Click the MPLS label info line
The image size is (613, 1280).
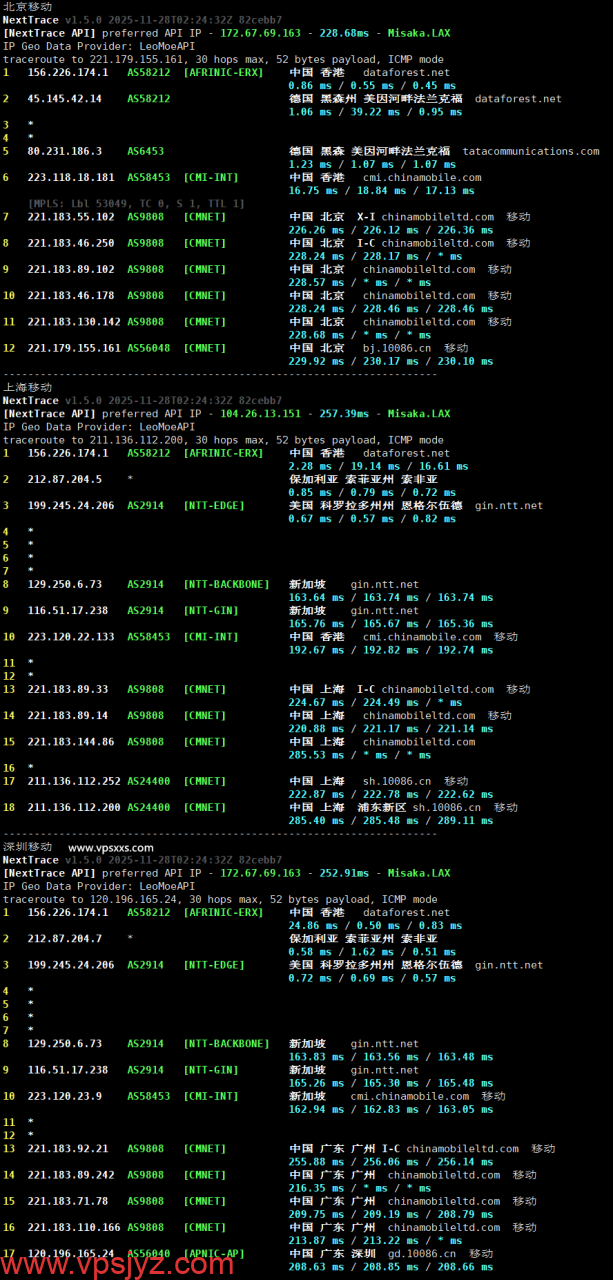point(135,203)
